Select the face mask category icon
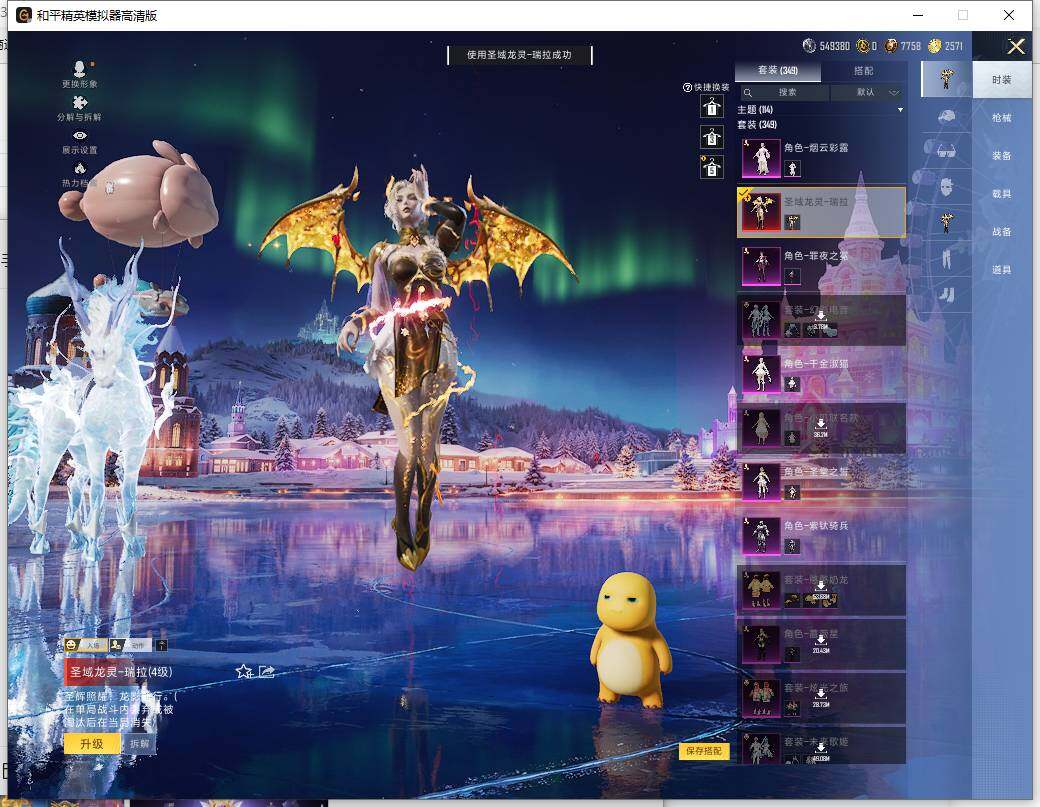Screen dimensions: 1040x807 click(x=946, y=186)
